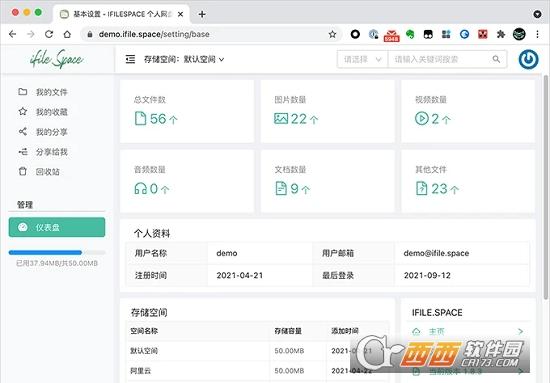Open Chrome three-dot menu
The width and height of the screenshot is (550, 383).
(x=537, y=34)
